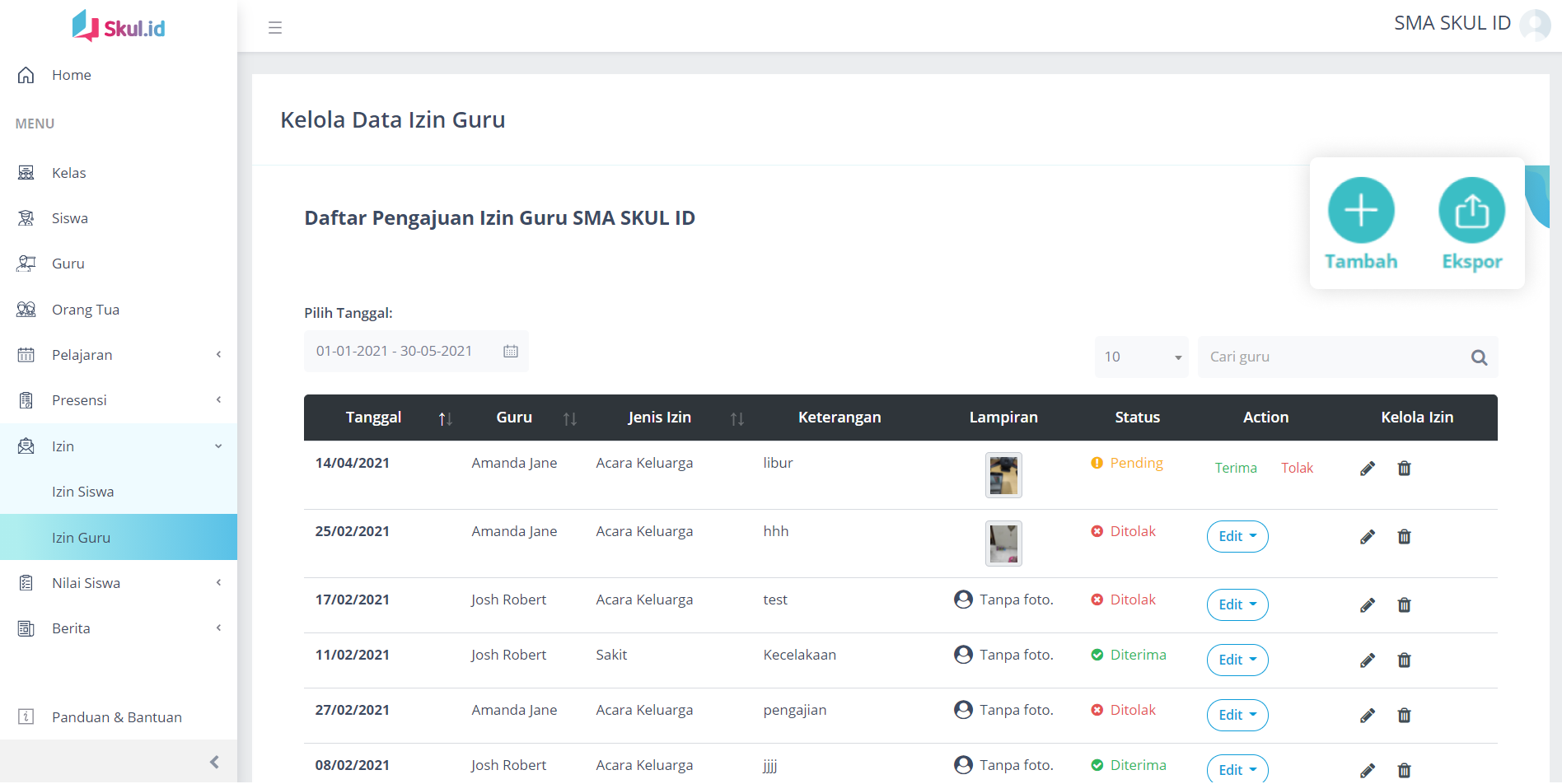Viewport: 1562px width, 784px height.
Task: Delete the 25/02/2021 entry with trash icon
Action: point(1405,537)
